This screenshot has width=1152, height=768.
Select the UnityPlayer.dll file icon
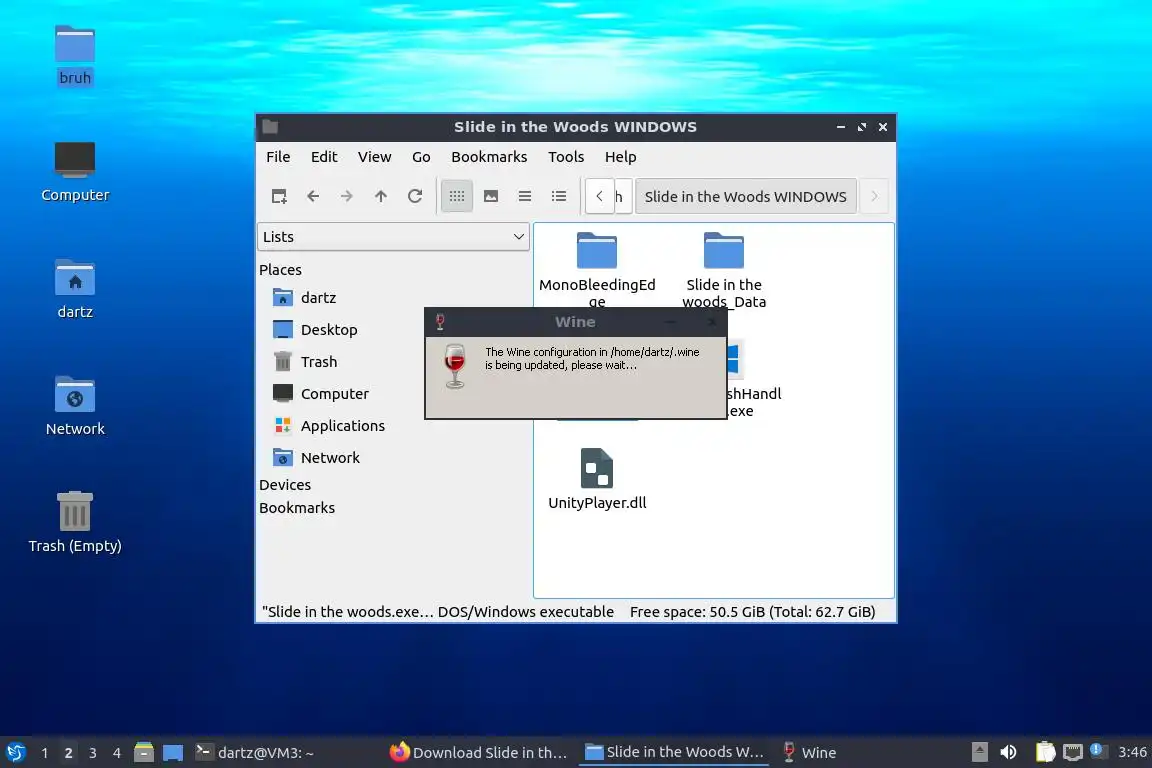[x=597, y=468]
